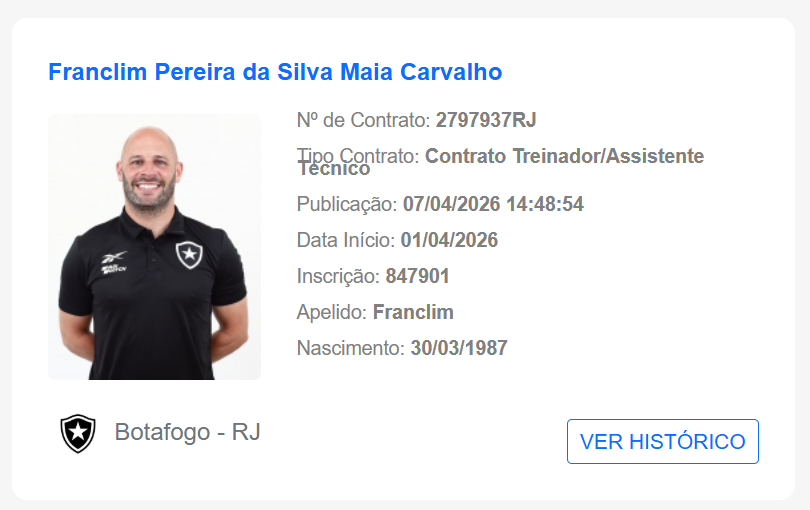This screenshot has height=510, width=810.
Task: Click the coach profile photo
Action: [154, 246]
